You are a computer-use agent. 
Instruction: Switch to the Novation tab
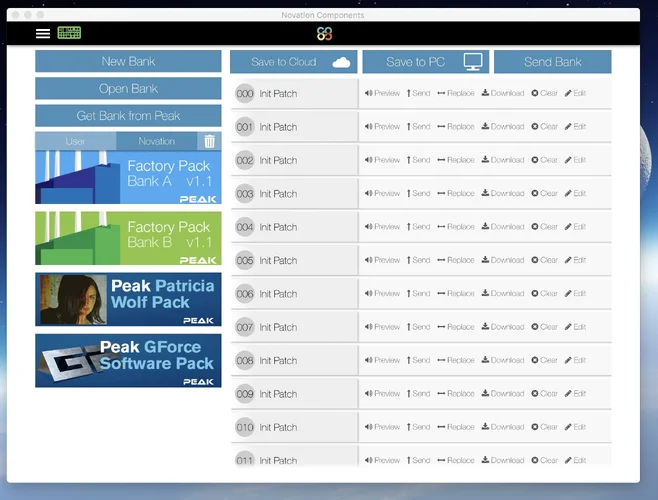(x=157, y=141)
